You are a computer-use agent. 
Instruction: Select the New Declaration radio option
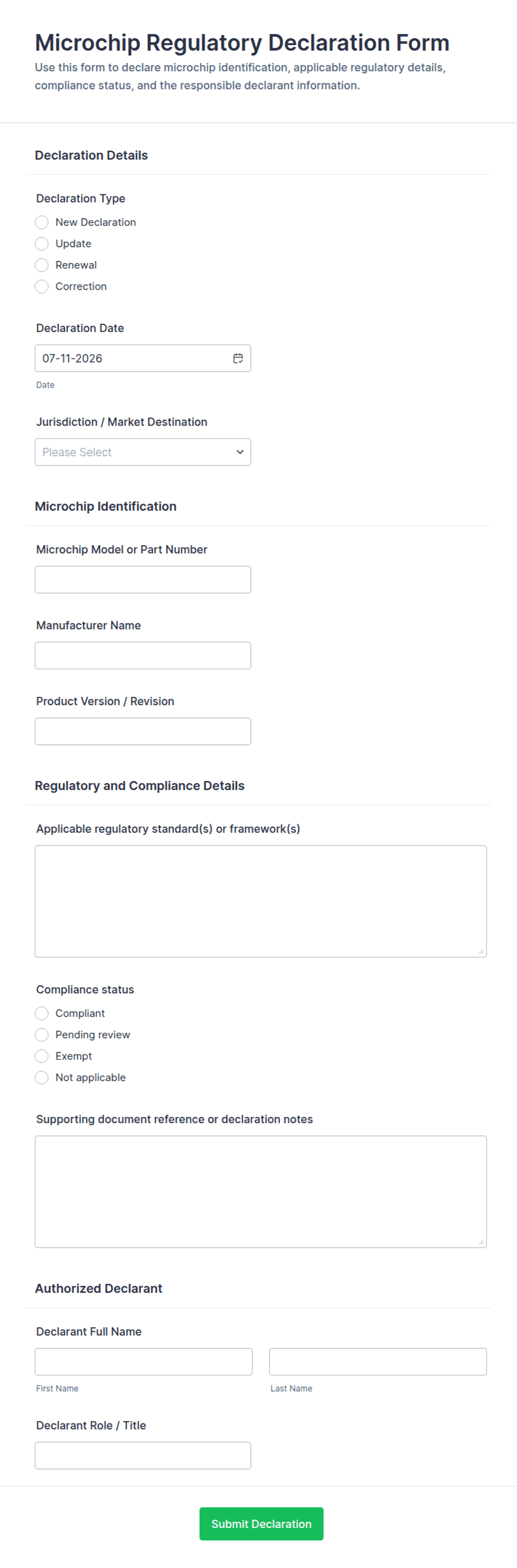(41, 222)
